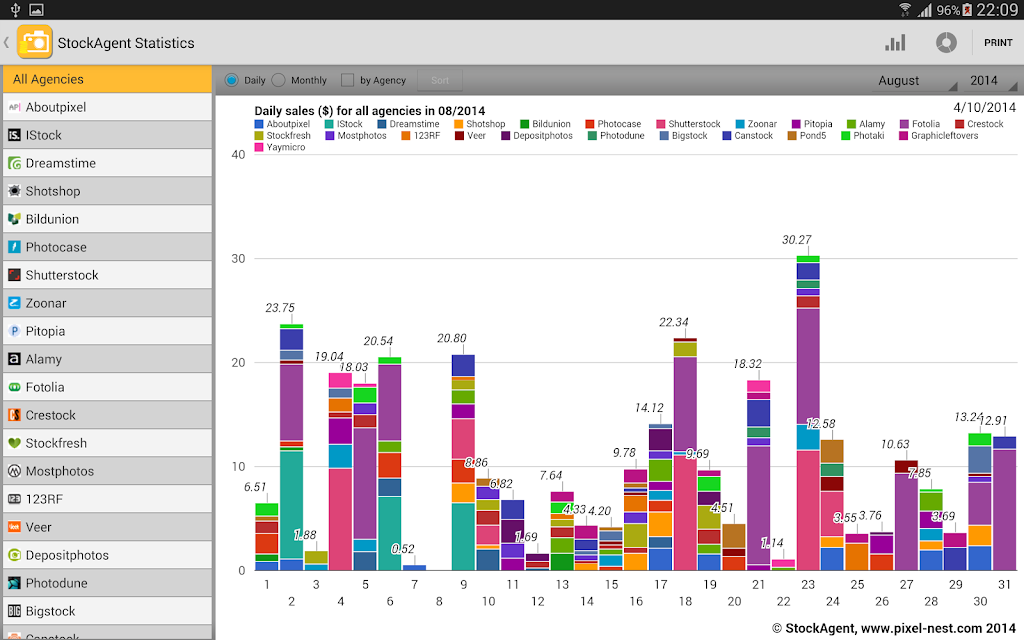This screenshot has width=1024, height=640.
Task: Select the Stockfresh heart icon
Action: 14,443
